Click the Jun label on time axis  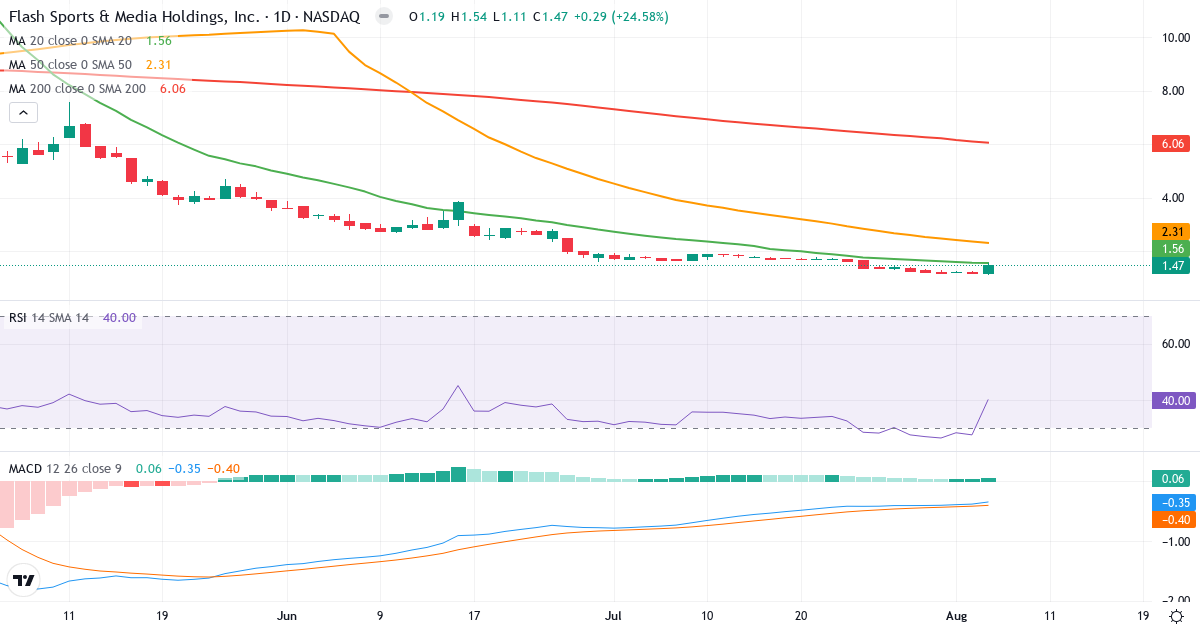pyautogui.click(x=287, y=616)
